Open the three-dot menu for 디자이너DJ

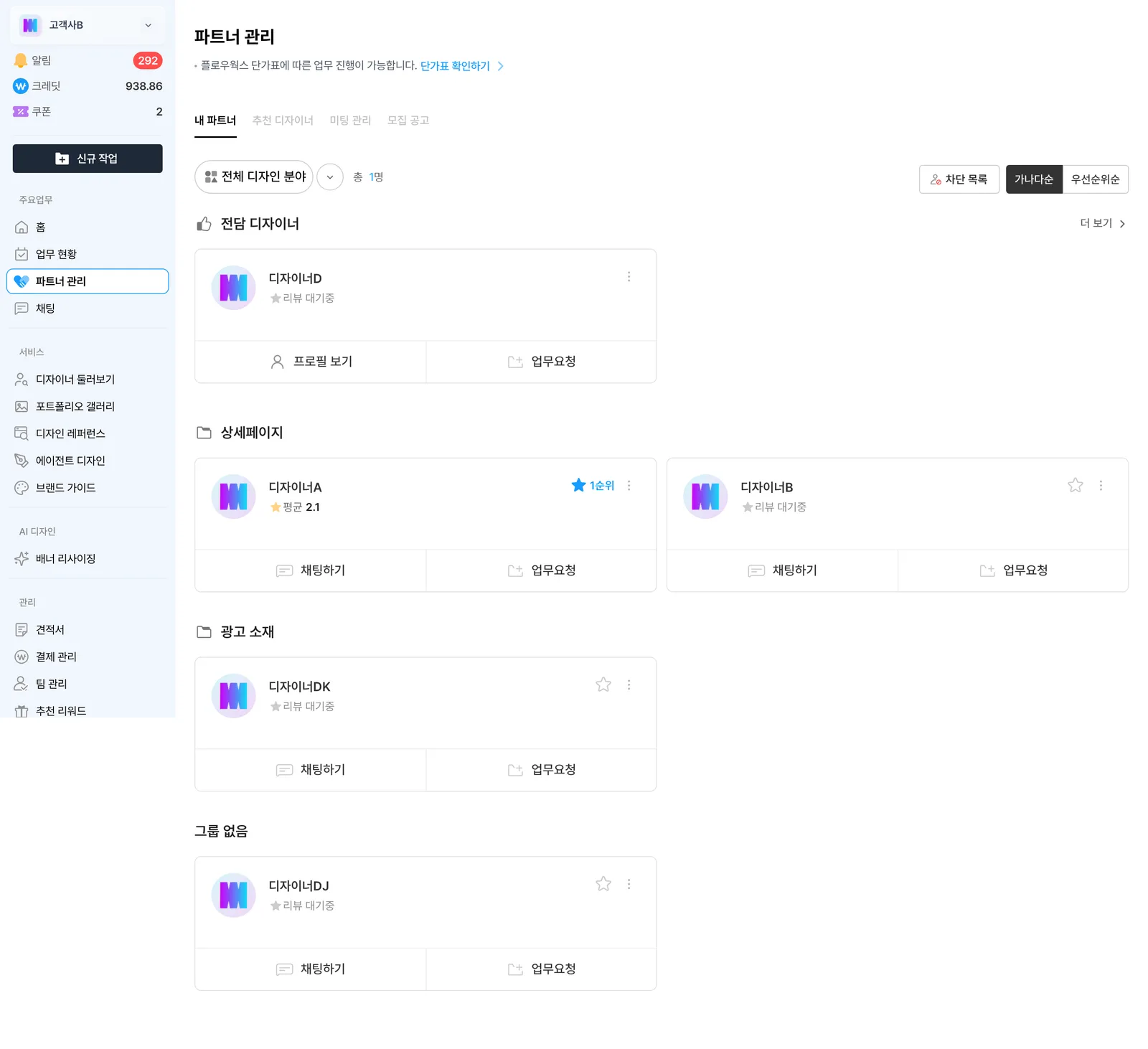[629, 885]
